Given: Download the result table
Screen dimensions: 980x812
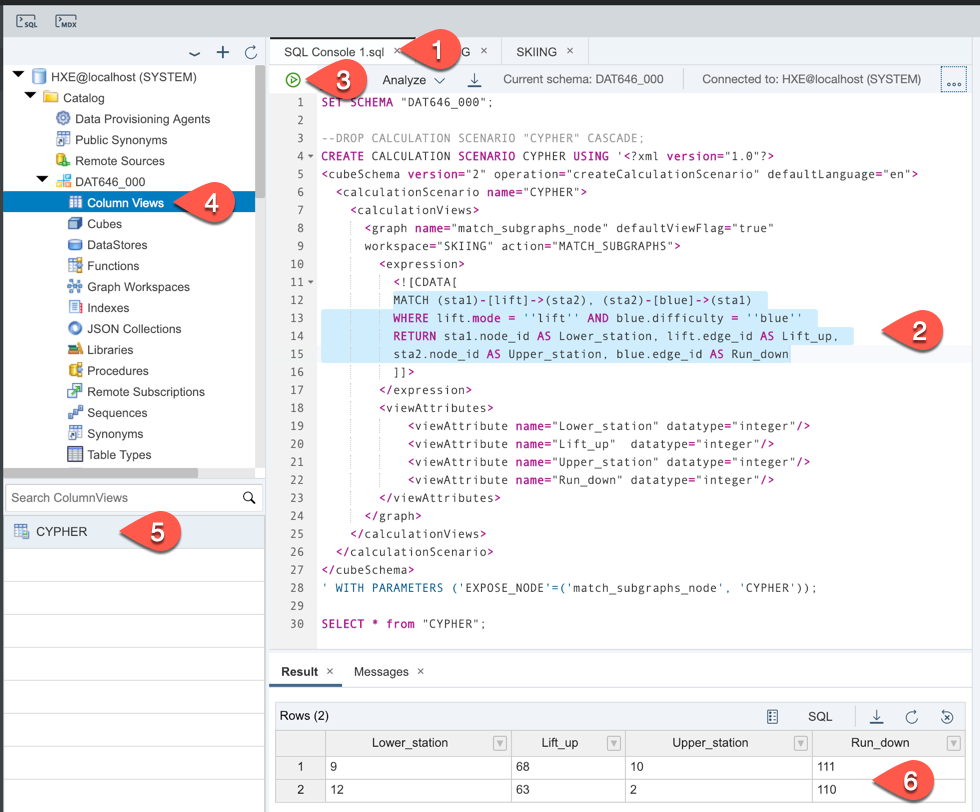Looking at the screenshot, I should tap(877, 716).
